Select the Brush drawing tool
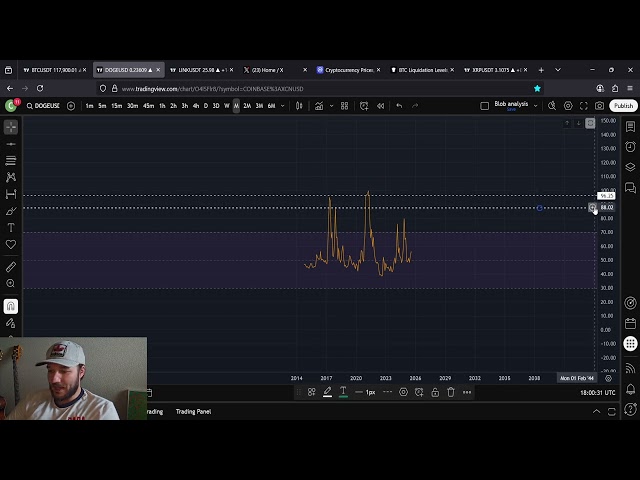Viewport: 640px width, 480px height. (x=11, y=211)
